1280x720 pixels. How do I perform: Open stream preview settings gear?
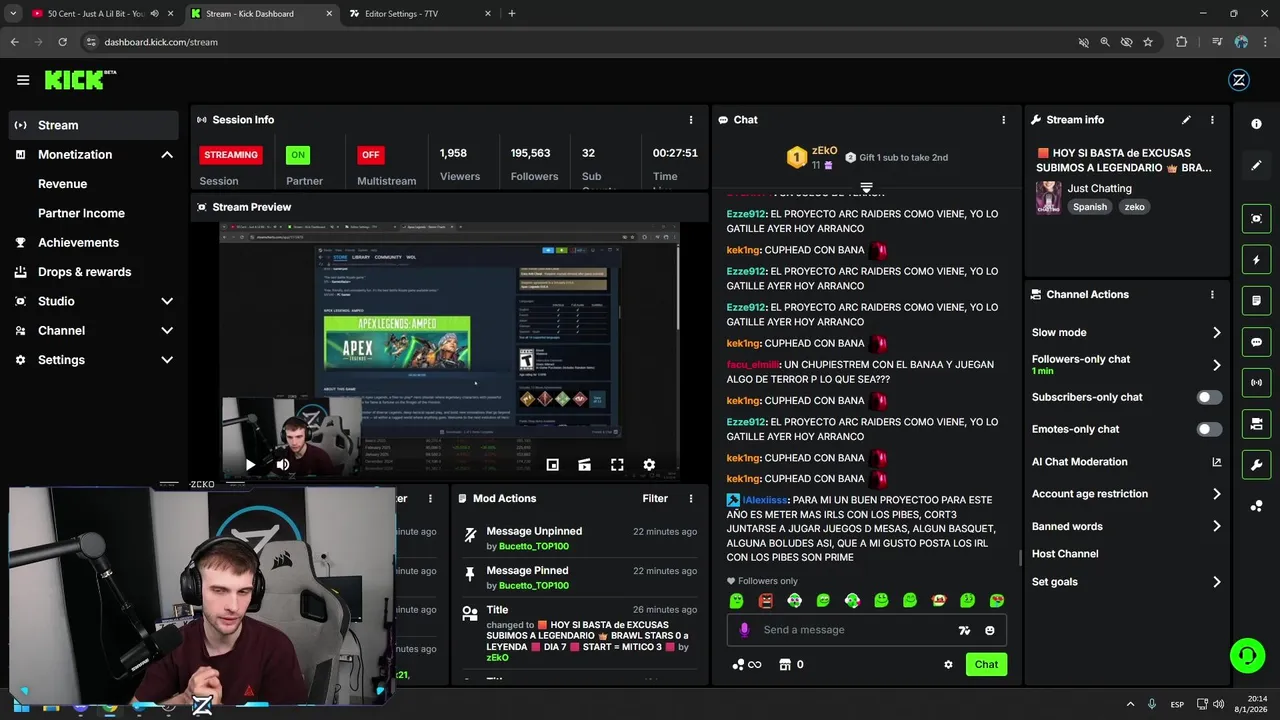tap(649, 465)
